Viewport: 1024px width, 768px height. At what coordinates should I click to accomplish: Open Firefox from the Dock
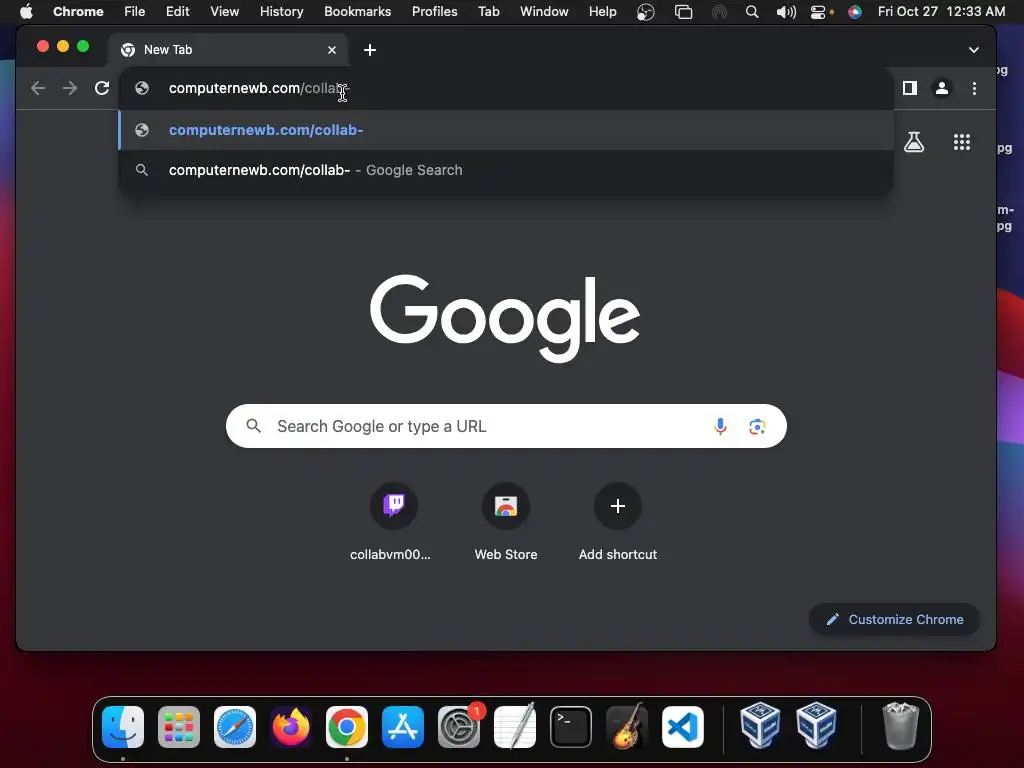tap(291, 727)
